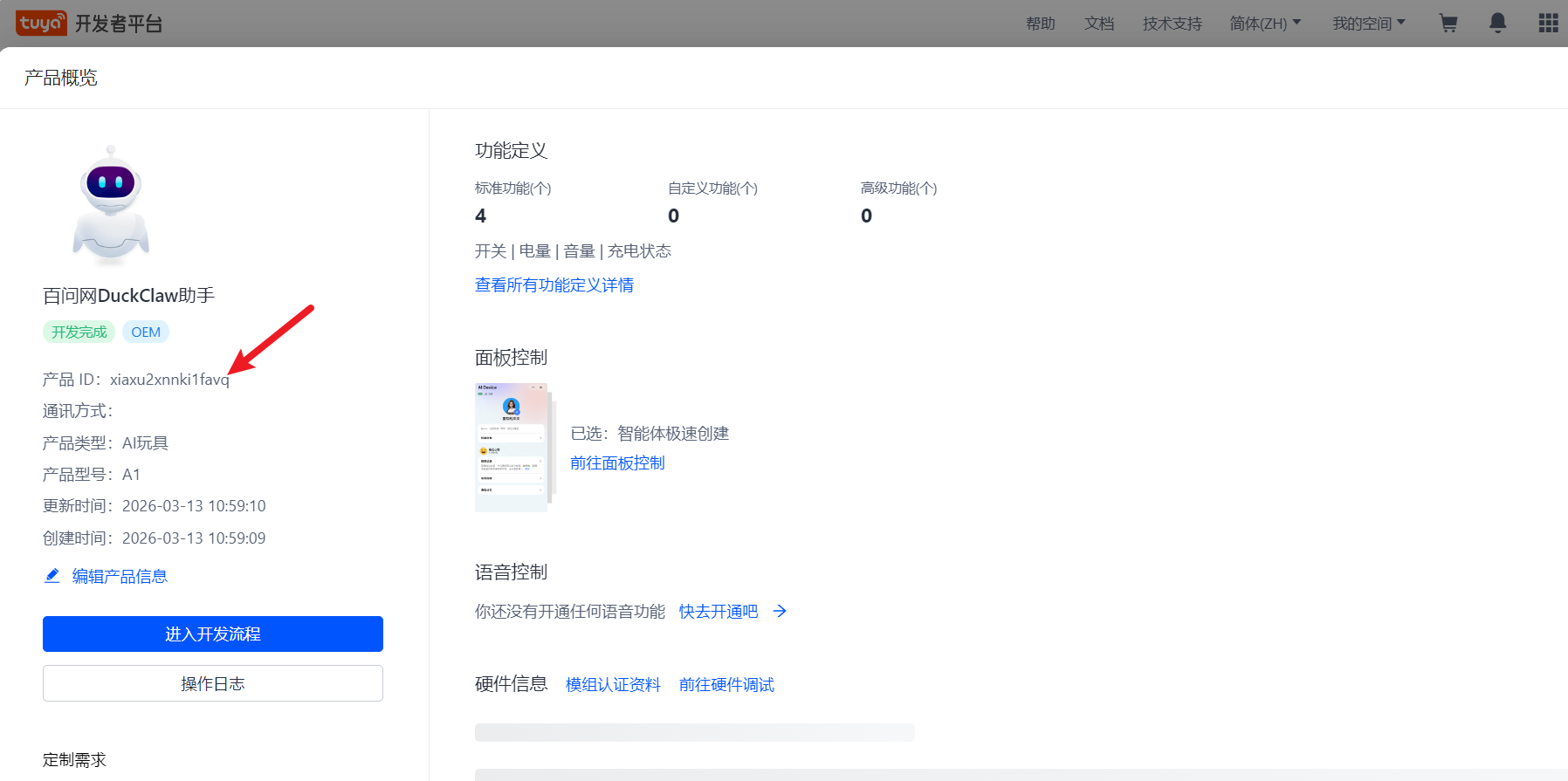Open 技术支持 in top navigation
This screenshot has height=781, width=1568.
(1172, 24)
